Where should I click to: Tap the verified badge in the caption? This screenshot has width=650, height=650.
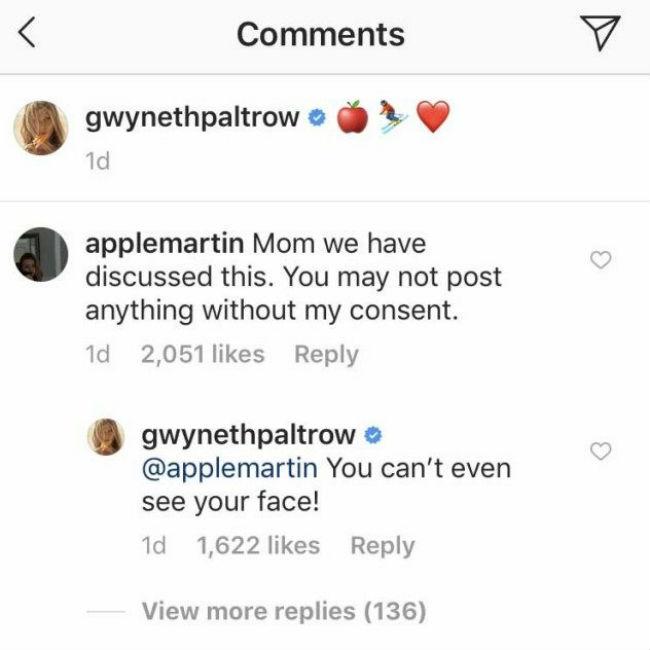tap(316, 118)
